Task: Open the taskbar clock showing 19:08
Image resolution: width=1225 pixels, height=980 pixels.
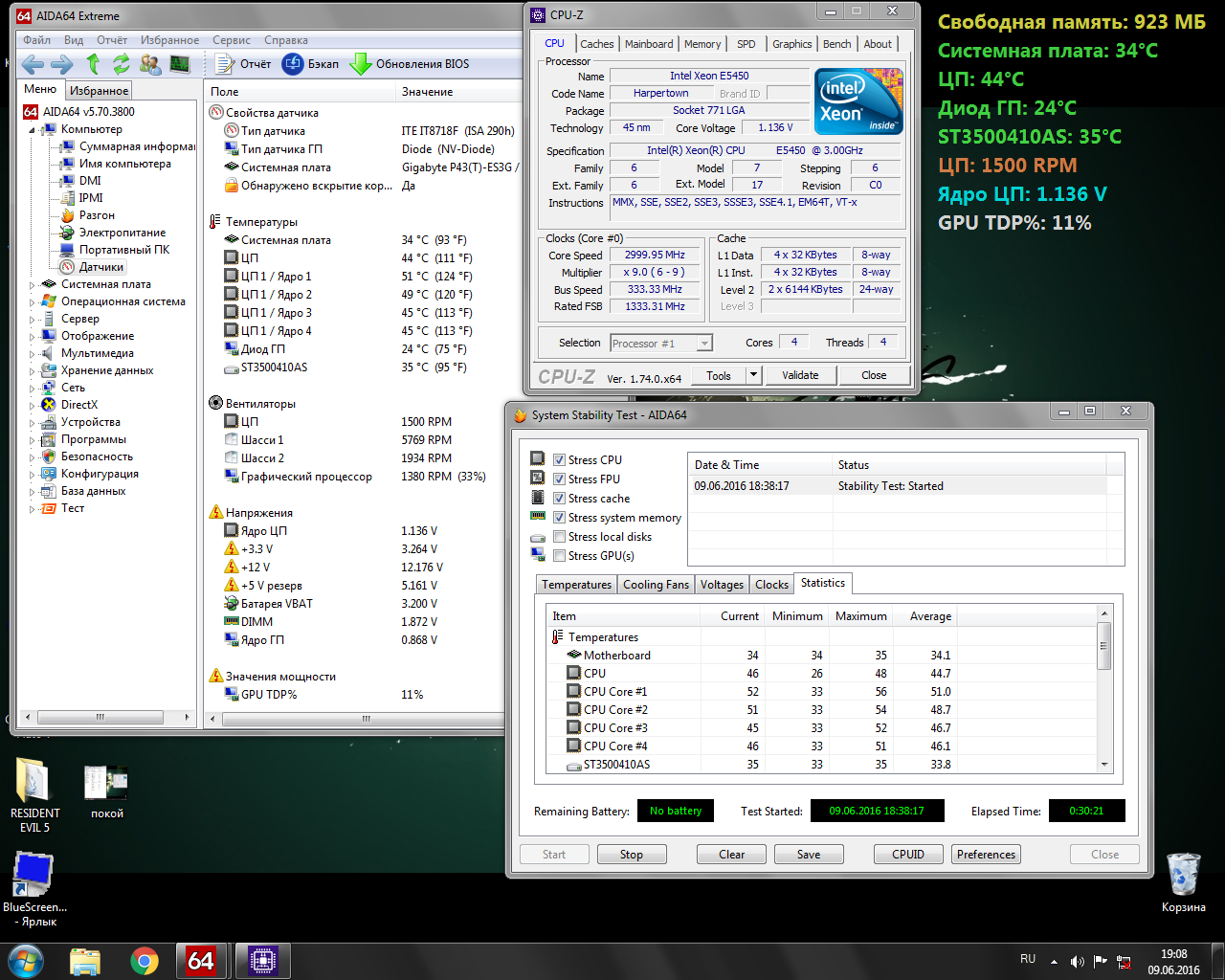Action: point(1173,962)
